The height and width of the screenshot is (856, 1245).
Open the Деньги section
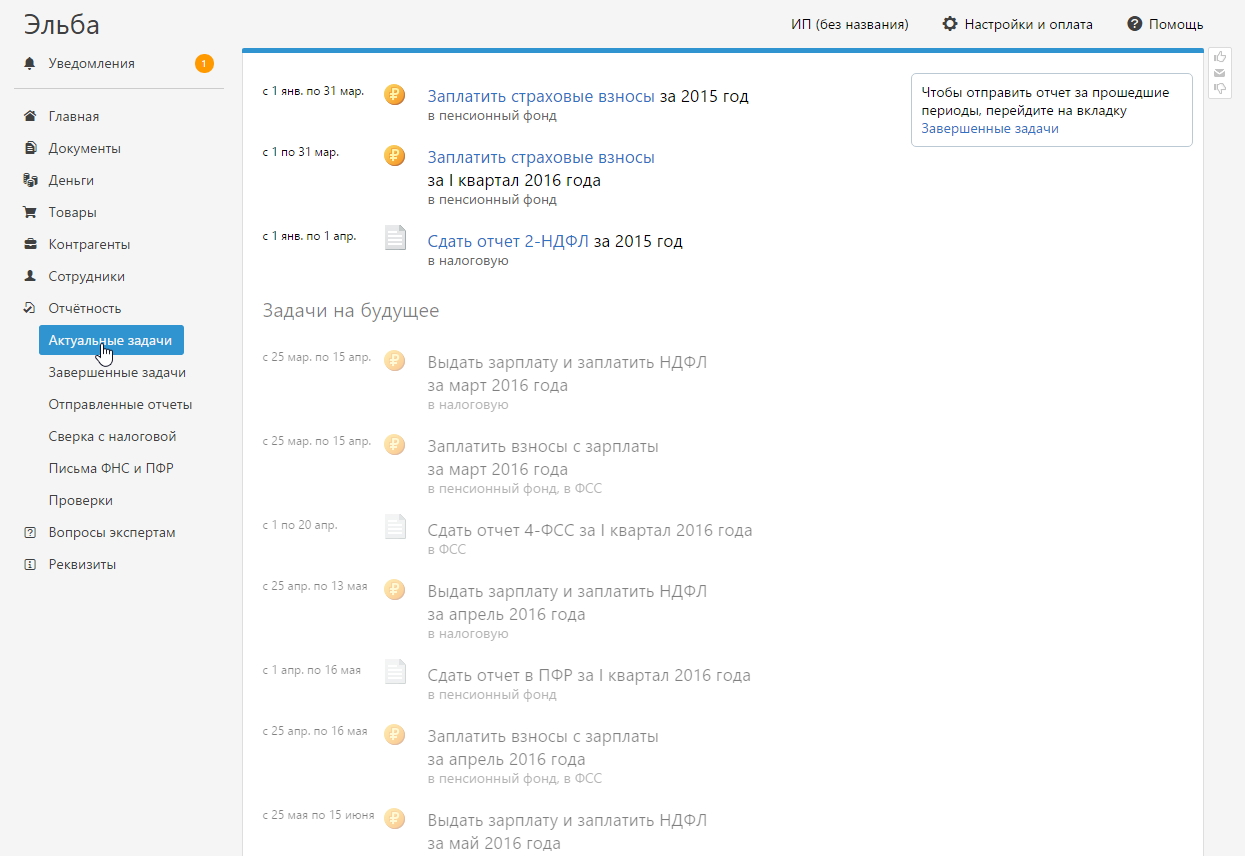click(71, 180)
